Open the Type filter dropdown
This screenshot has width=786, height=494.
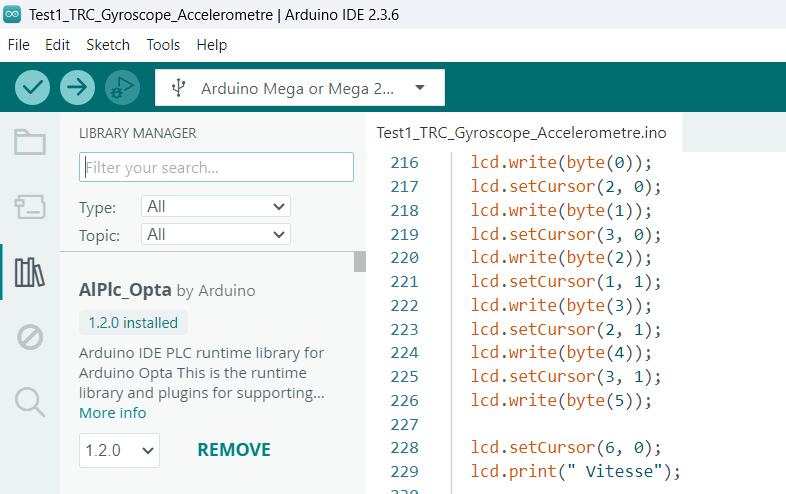point(215,207)
